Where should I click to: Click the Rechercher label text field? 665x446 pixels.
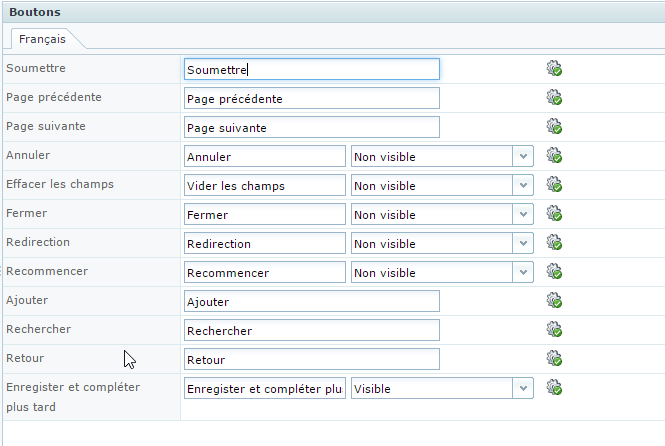coord(312,330)
